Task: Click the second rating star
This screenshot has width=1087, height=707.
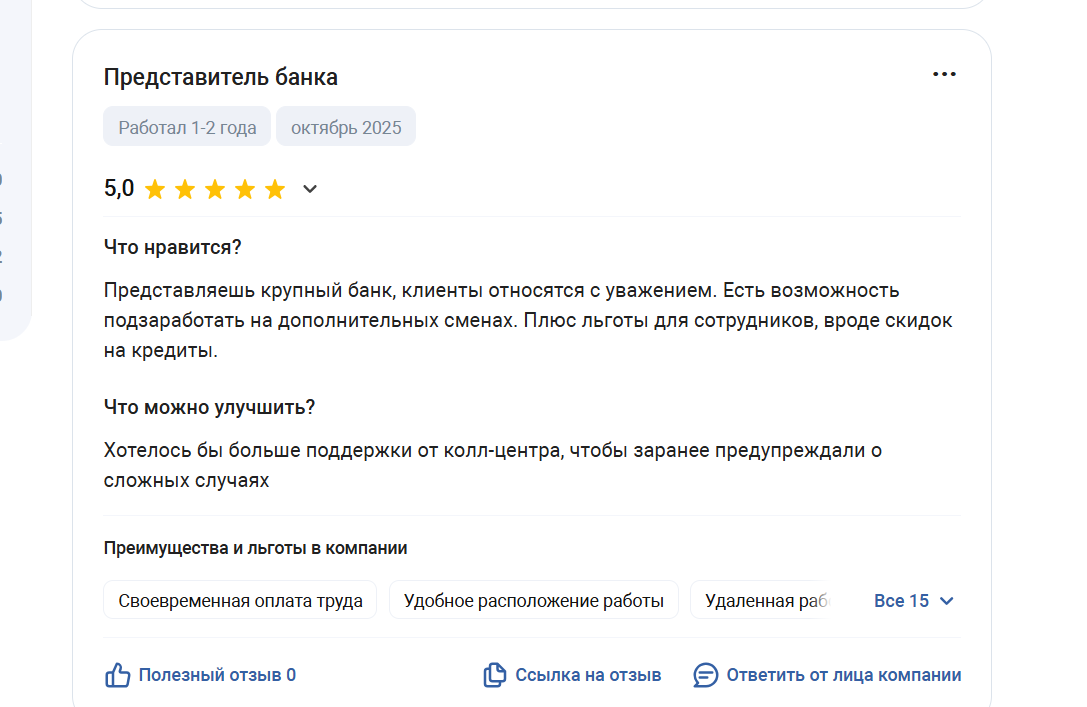Action: [185, 190]
